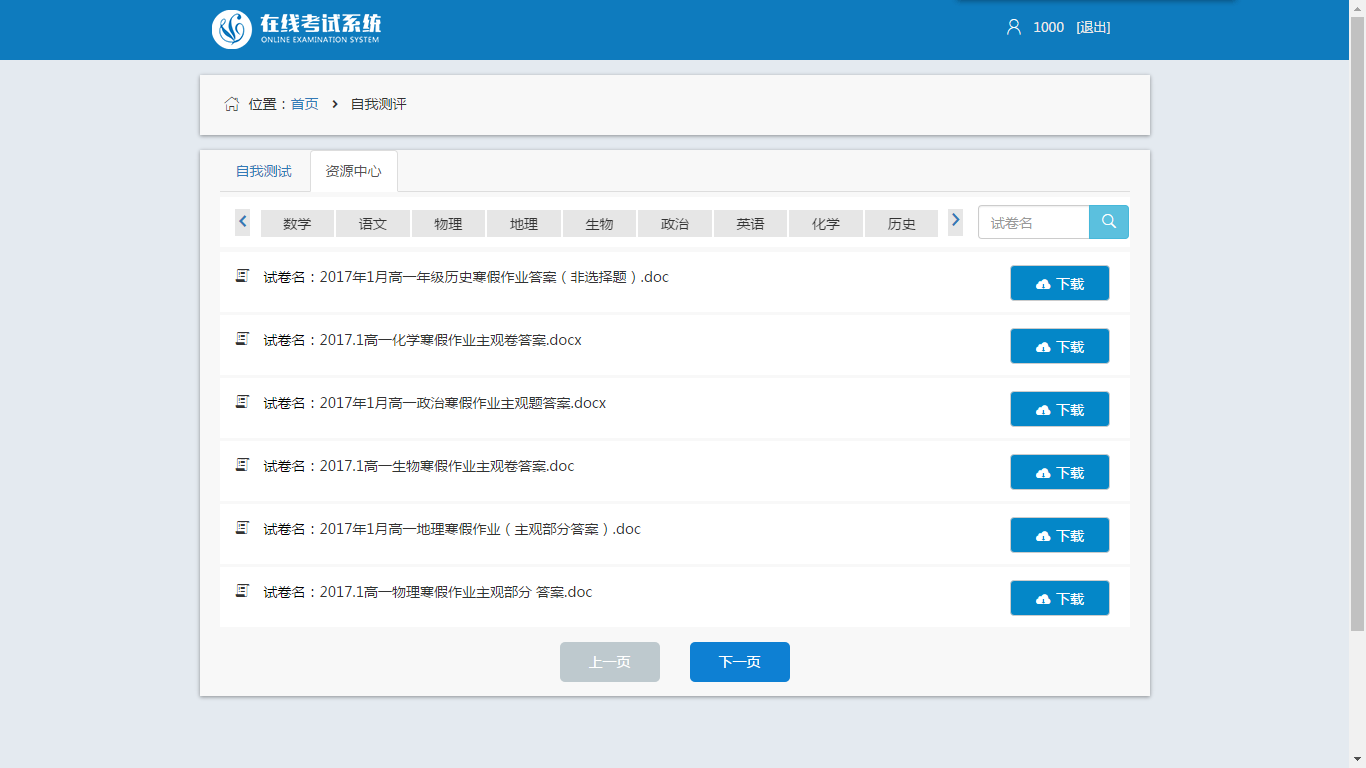Image resolution: width=1366 pixels, height=768 pixels.
Task: Go to next page with 下一页
Action: coord(739,662)
